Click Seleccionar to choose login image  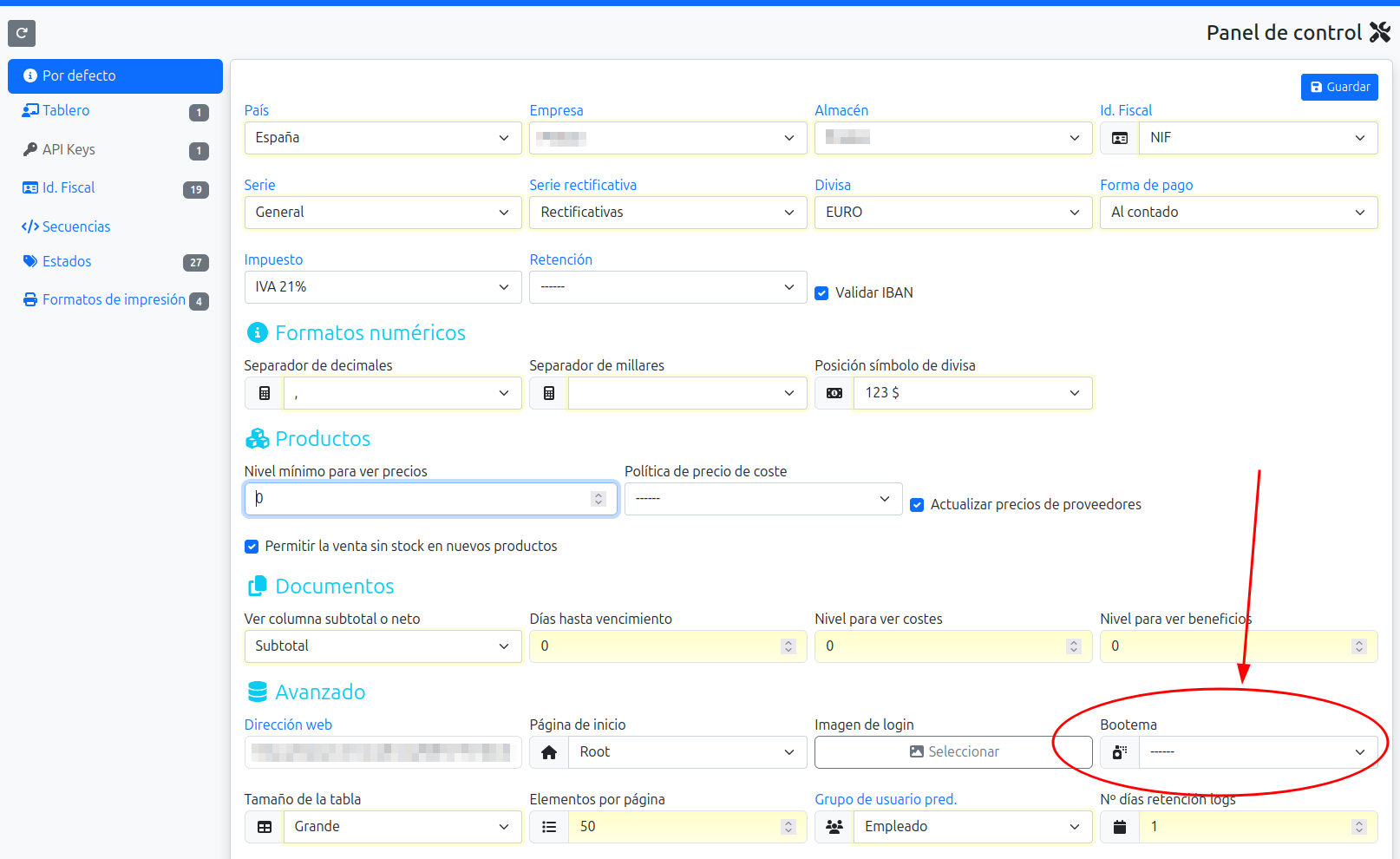[953, 752]
